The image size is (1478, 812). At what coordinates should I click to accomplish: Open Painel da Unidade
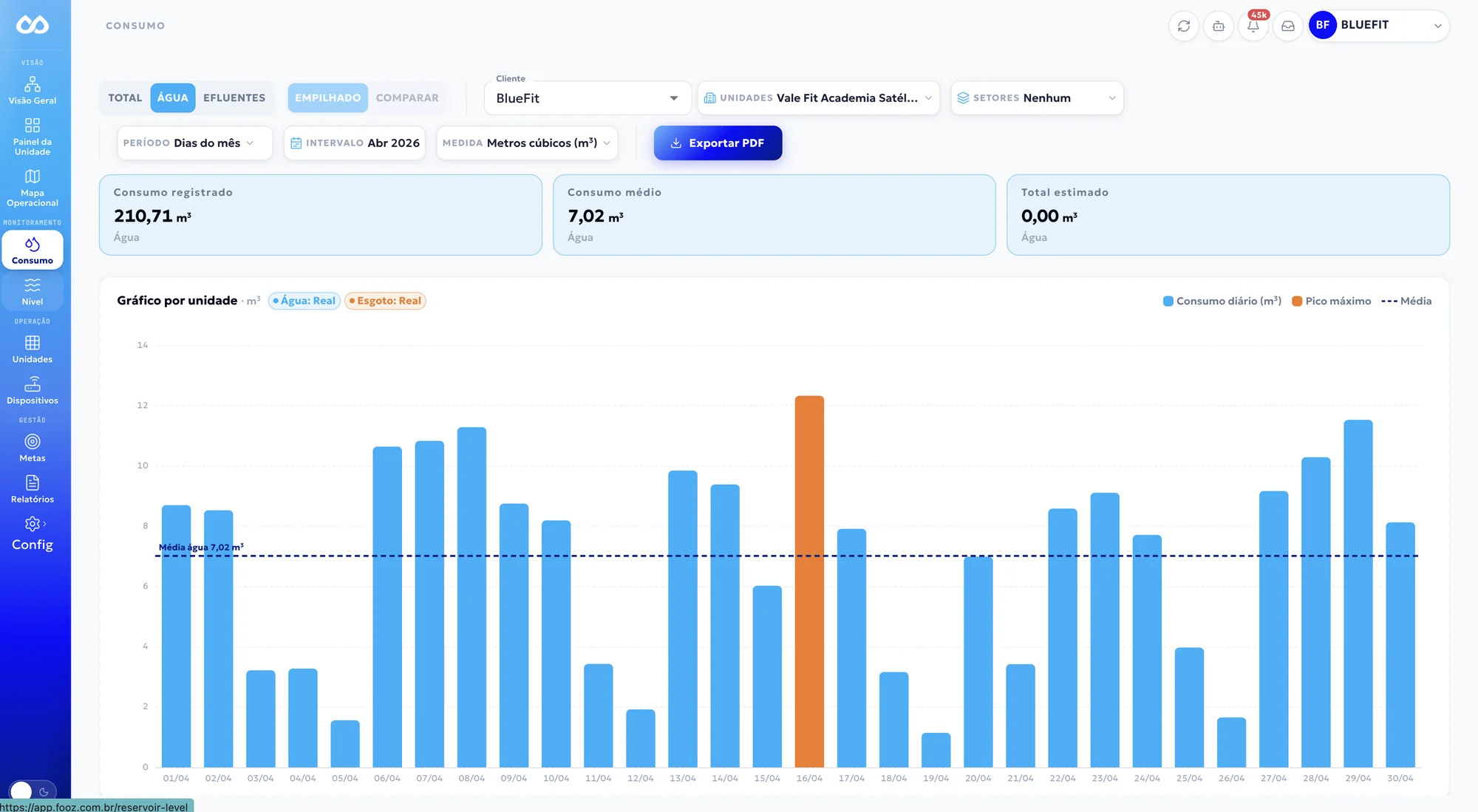[x=33, y=137]
